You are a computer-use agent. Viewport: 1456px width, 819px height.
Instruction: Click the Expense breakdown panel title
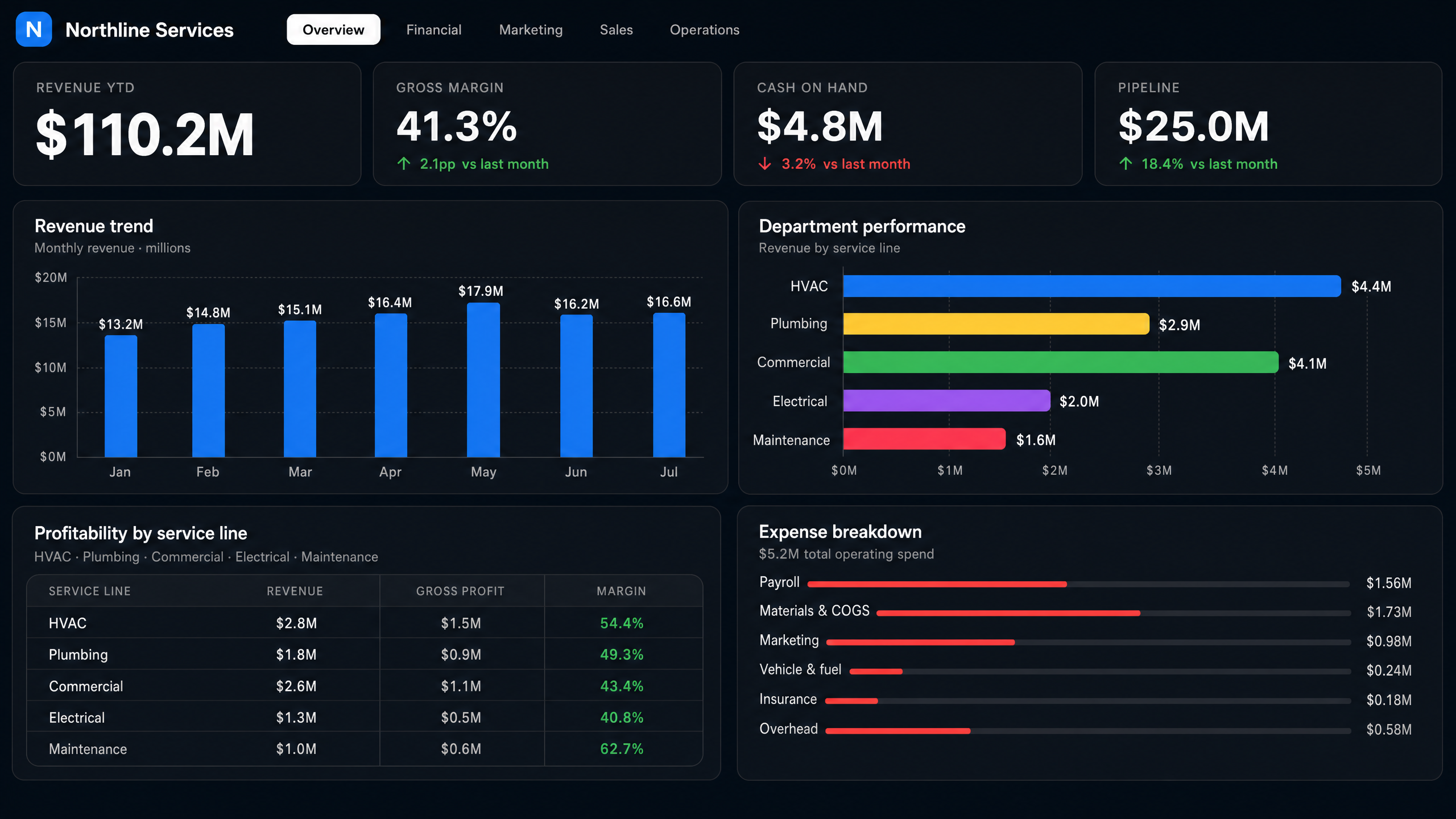[x=840, y=532]
